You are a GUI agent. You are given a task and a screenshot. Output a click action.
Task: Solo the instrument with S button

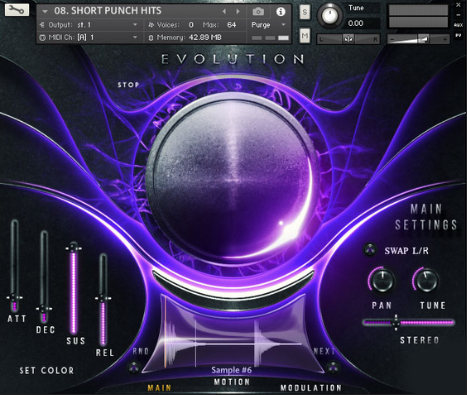pos(305,12)
